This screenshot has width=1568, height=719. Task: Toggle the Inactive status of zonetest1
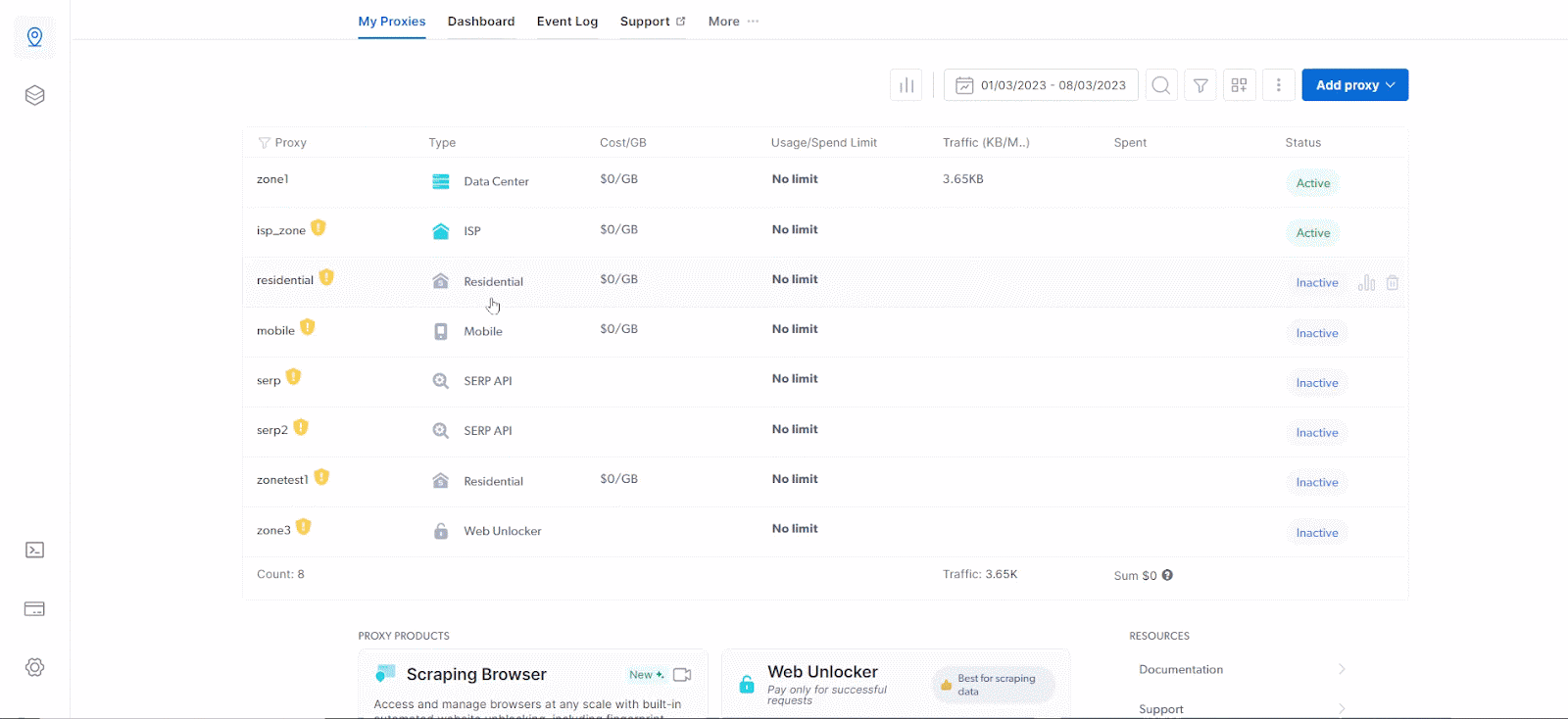click(1317, 483)
